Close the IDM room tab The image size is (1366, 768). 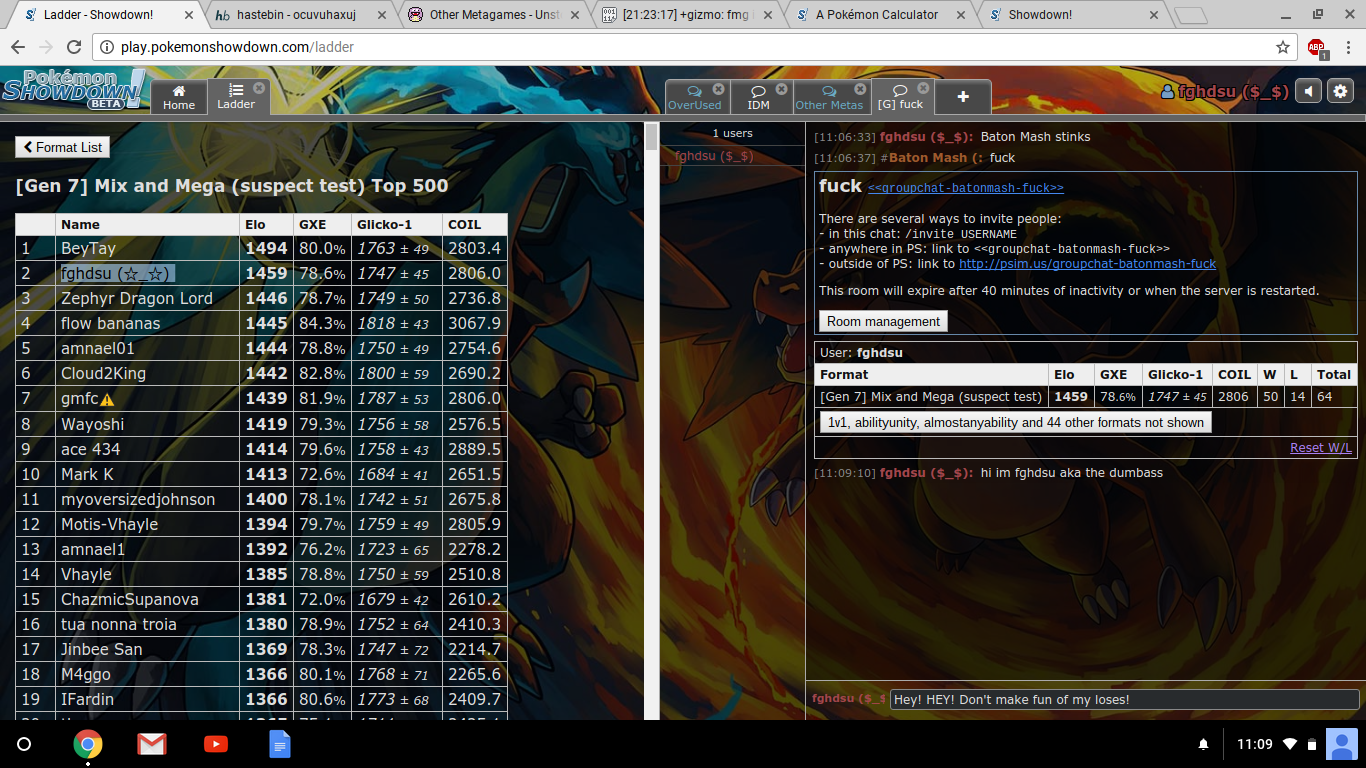(781, 88)
